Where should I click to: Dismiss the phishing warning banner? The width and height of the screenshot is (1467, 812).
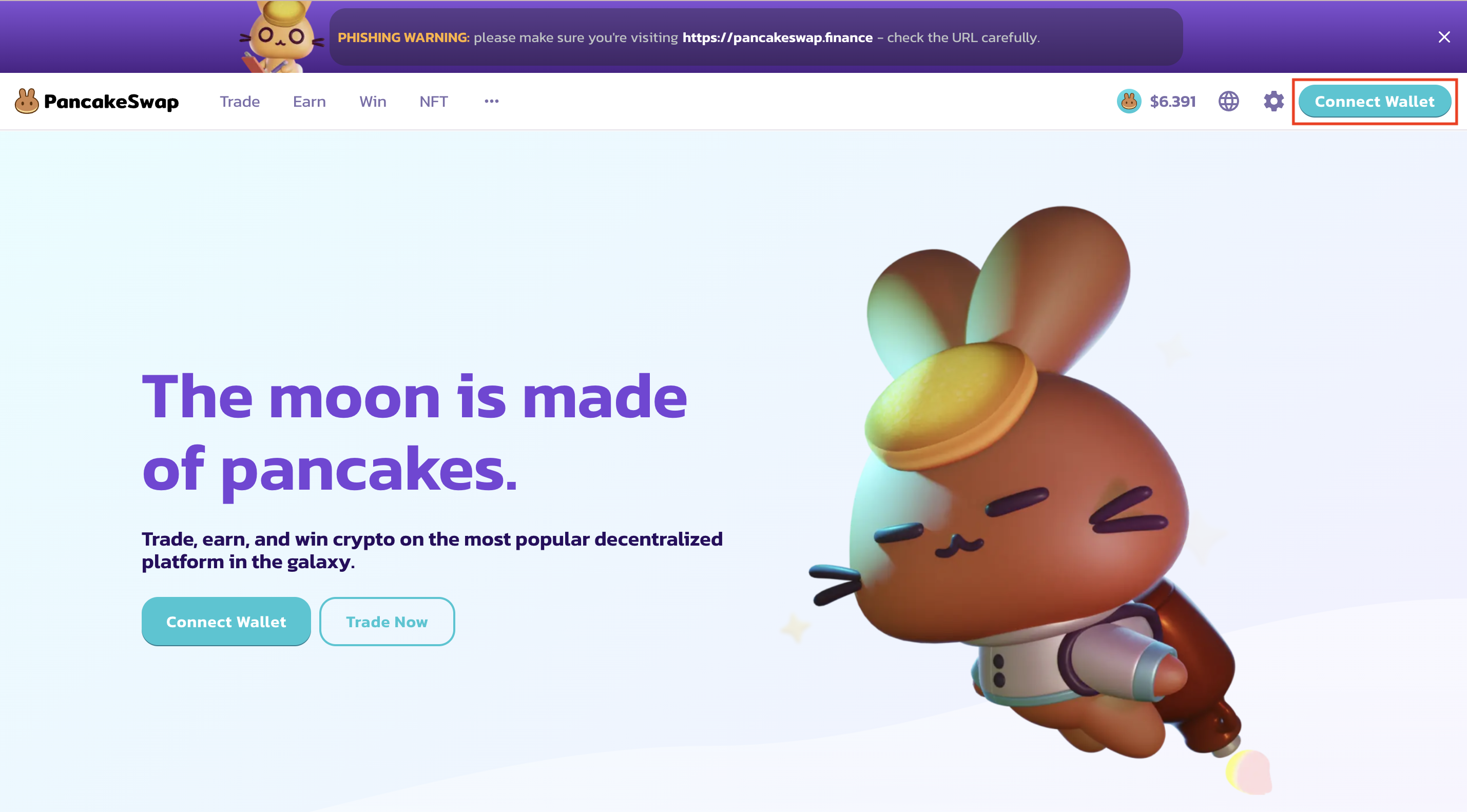coord(1444,37)
